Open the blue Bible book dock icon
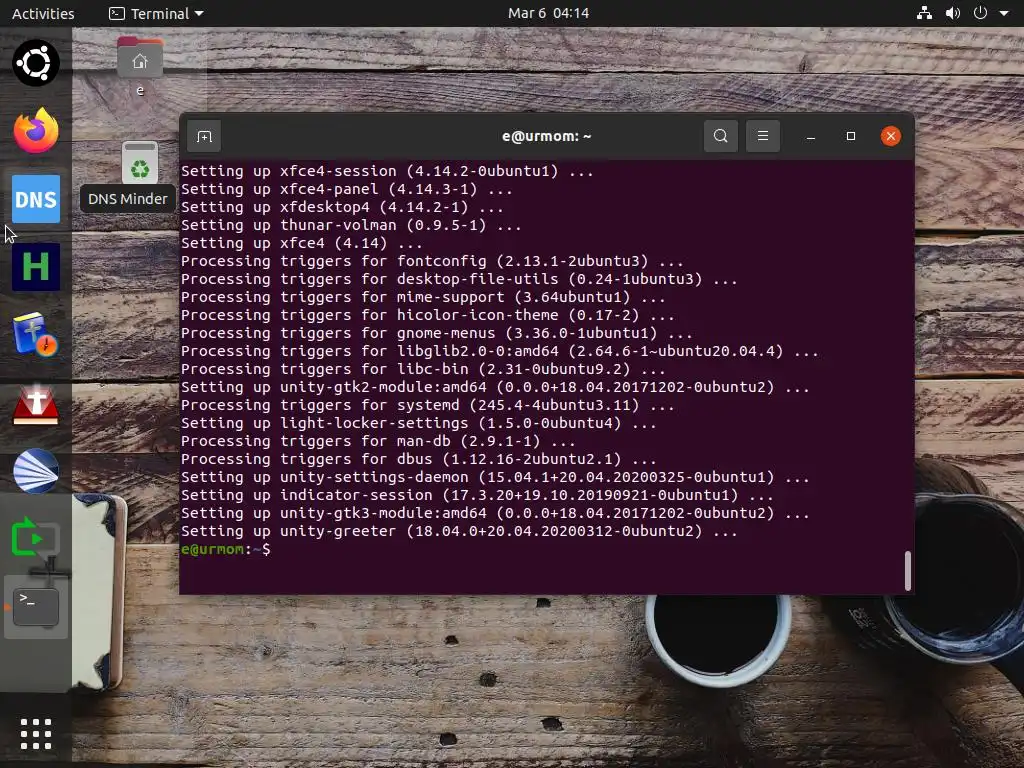Screen dimensions: 1024x768 pos(35,334)
